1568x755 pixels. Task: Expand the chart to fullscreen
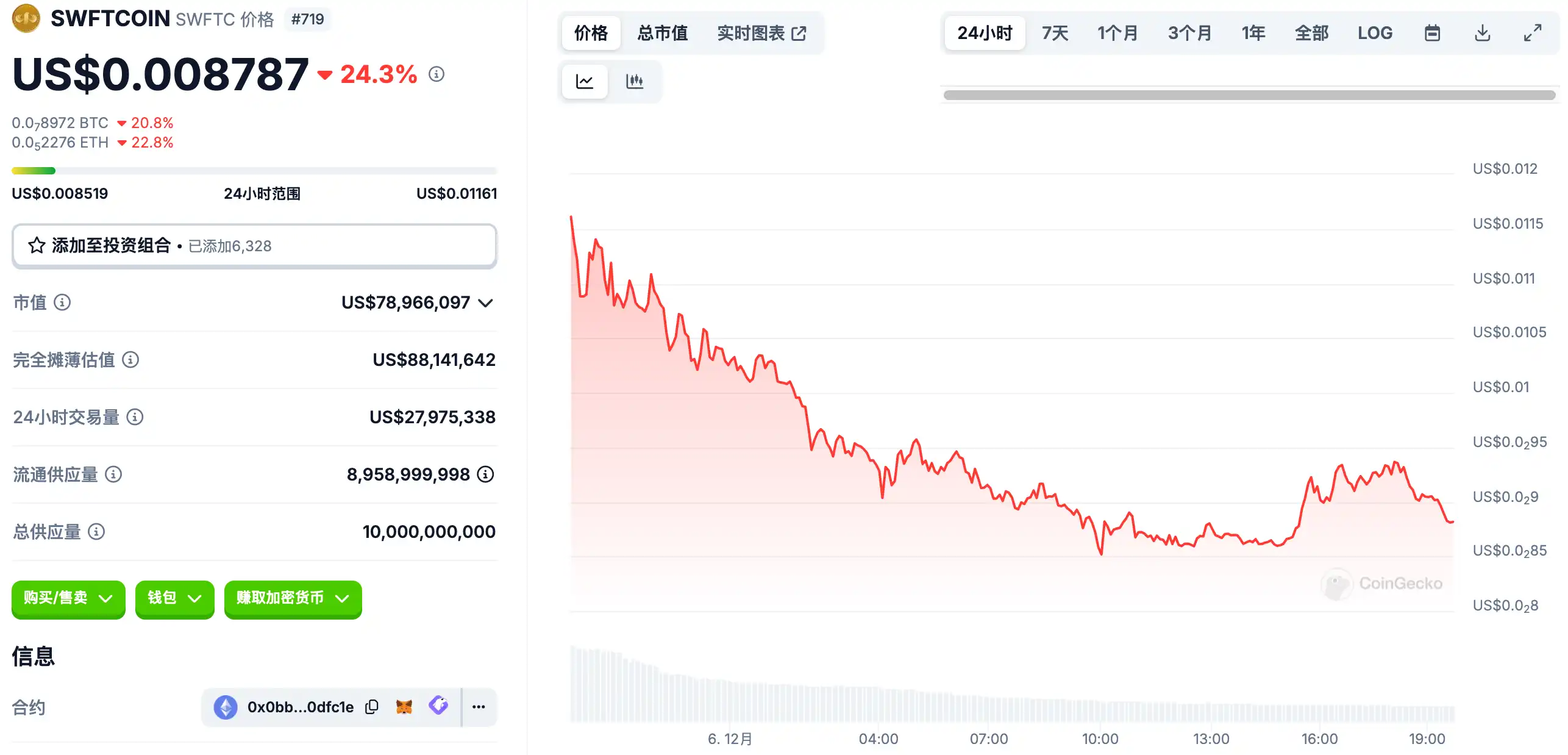pos(1532,33)
